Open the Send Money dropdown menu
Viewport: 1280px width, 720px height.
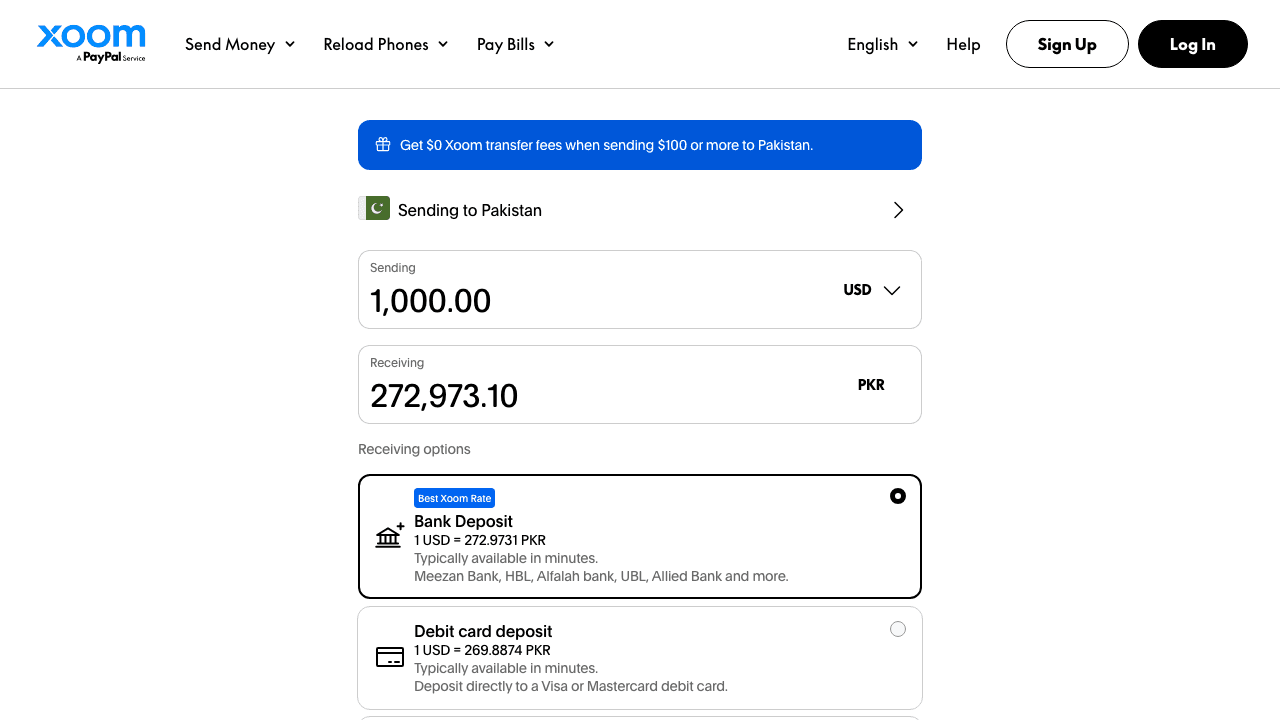[x=240, y=44]
